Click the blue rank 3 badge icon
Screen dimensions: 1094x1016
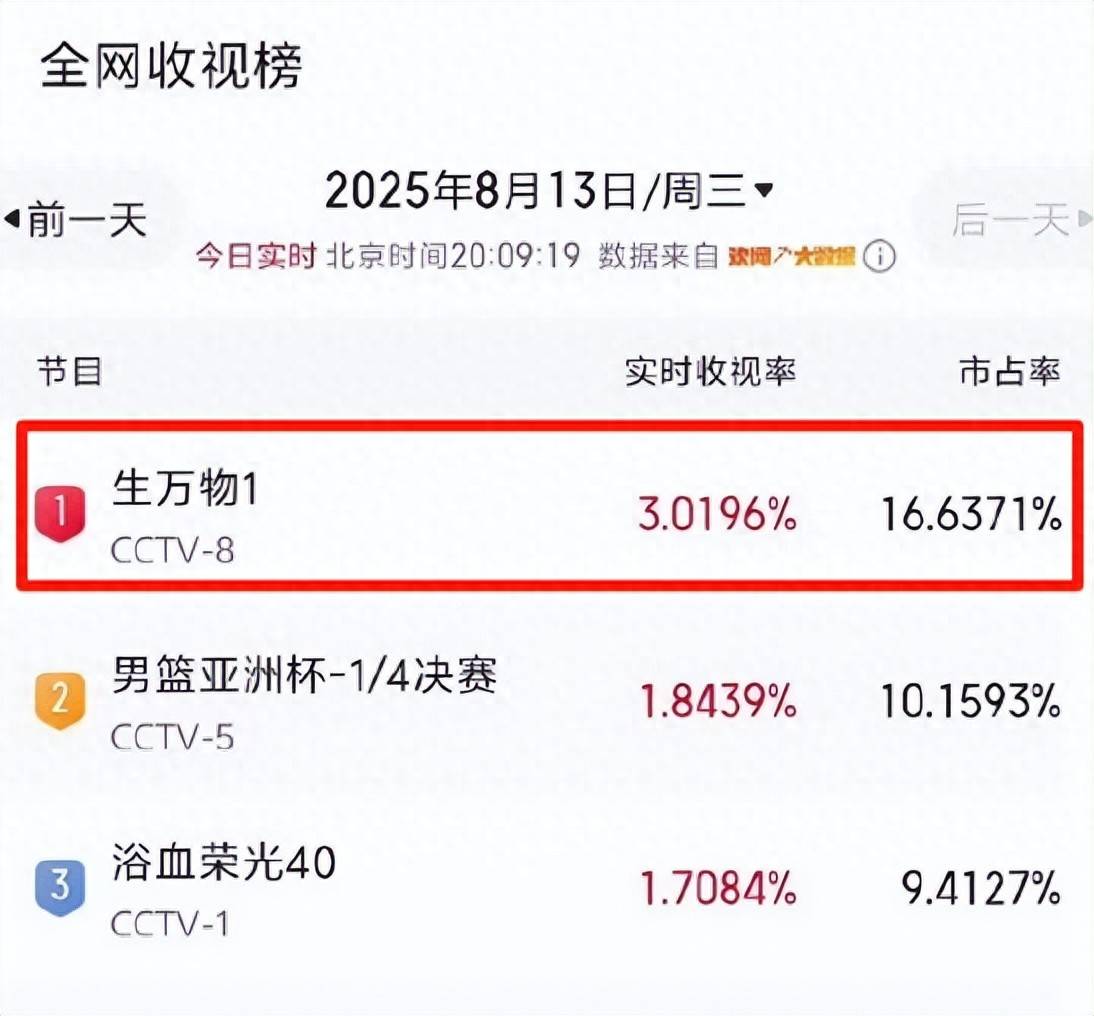click(x=60, y=887)
